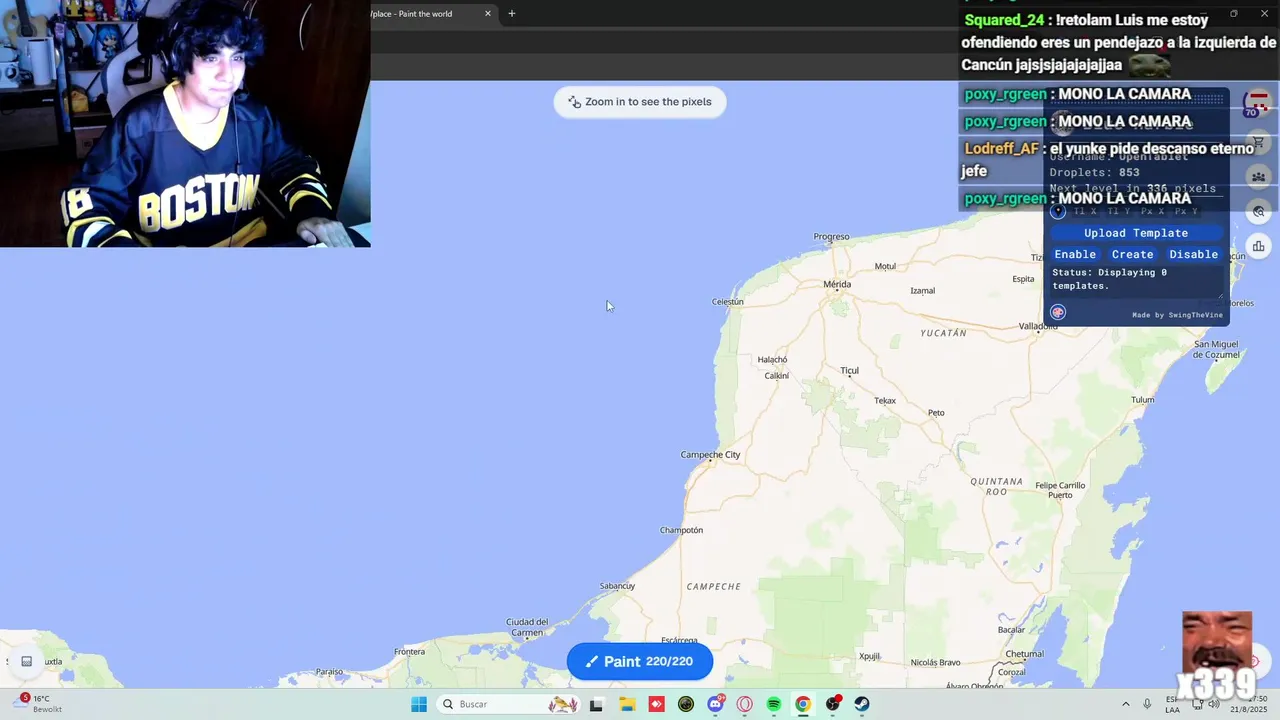Viewport: 1280px width, 720px height.
Task: Click the Chetumal label on the map
Action: [x=1025, y=654]
